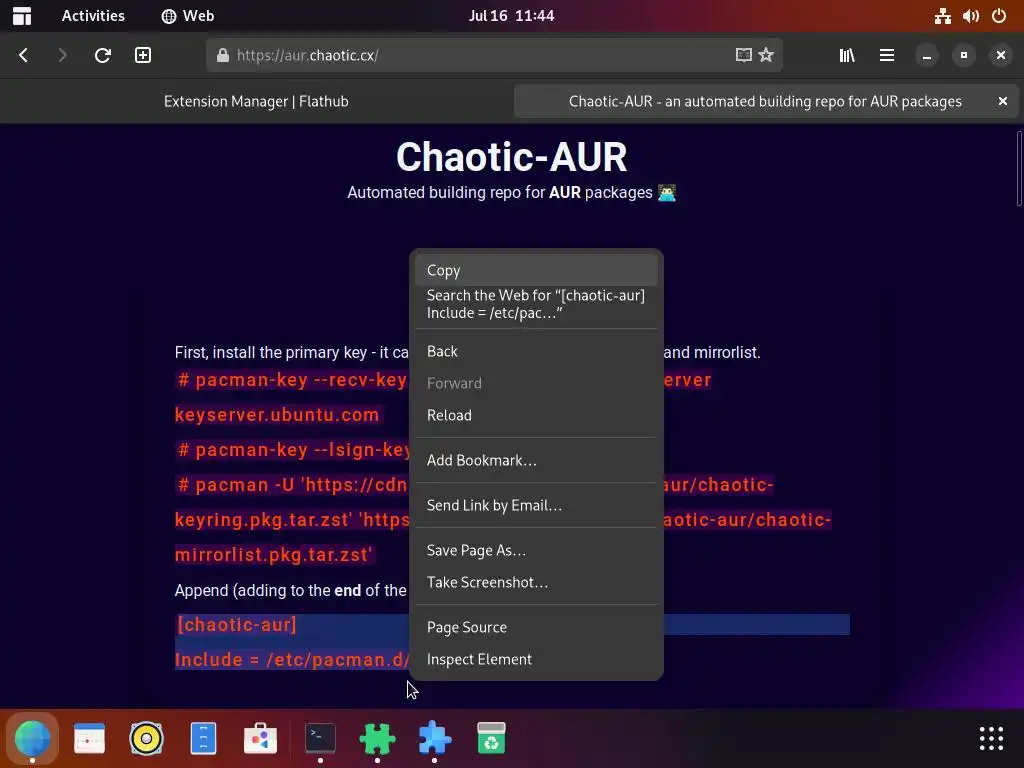Open a new tab with the plus icon

[x=143, y=56]
